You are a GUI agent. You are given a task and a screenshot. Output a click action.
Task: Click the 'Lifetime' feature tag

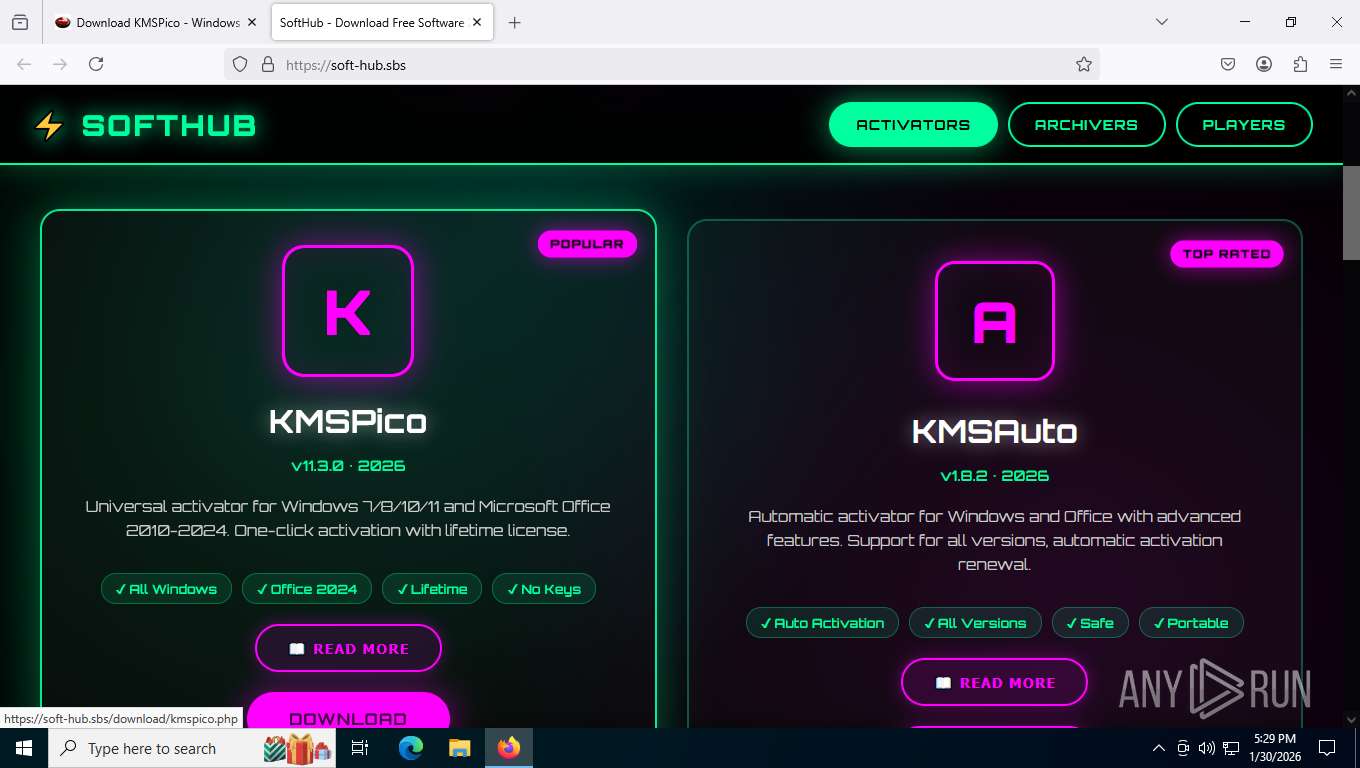click(432, 589)
